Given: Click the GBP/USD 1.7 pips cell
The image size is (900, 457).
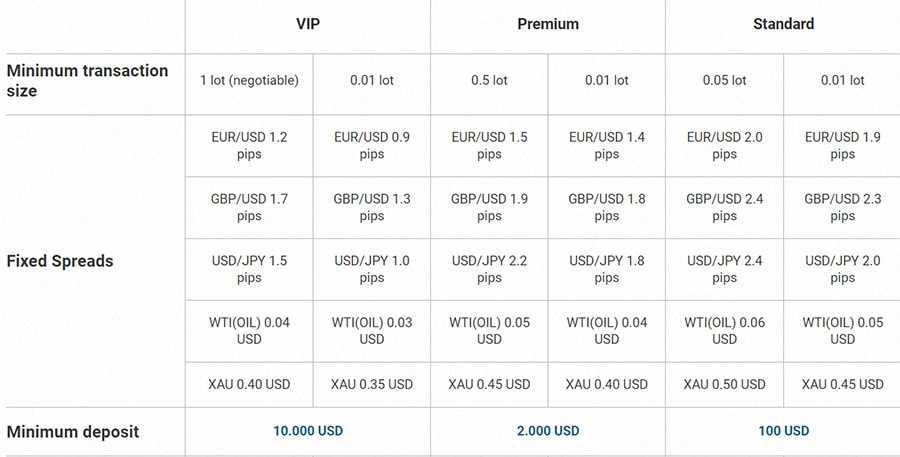Looking at the screenshot, I should click(x=249, y=207).
